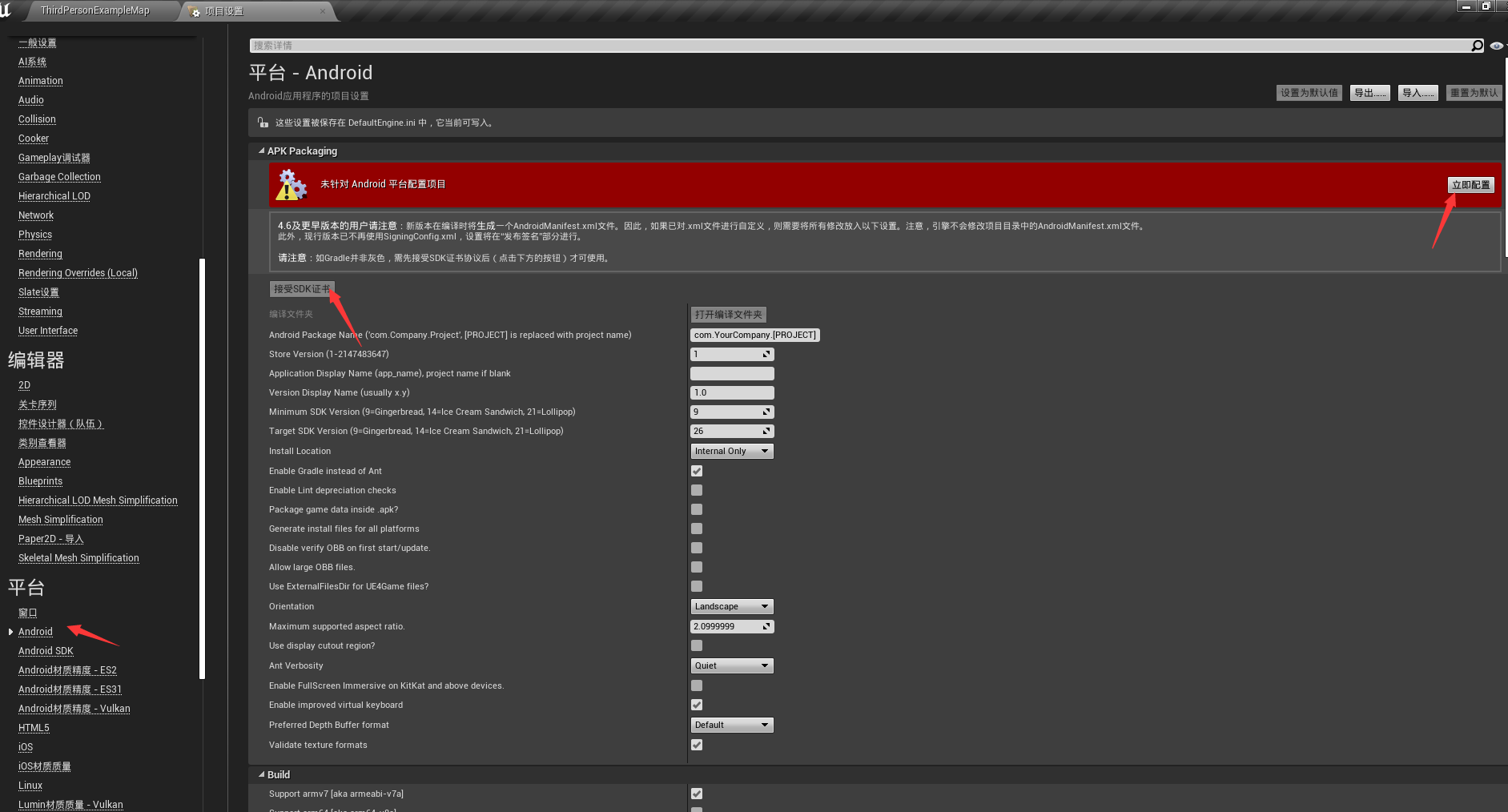The image size is (1508, 812).
Task: Check Use ExternalFilesDir for UE4Game files
Action: coord(697,586)
